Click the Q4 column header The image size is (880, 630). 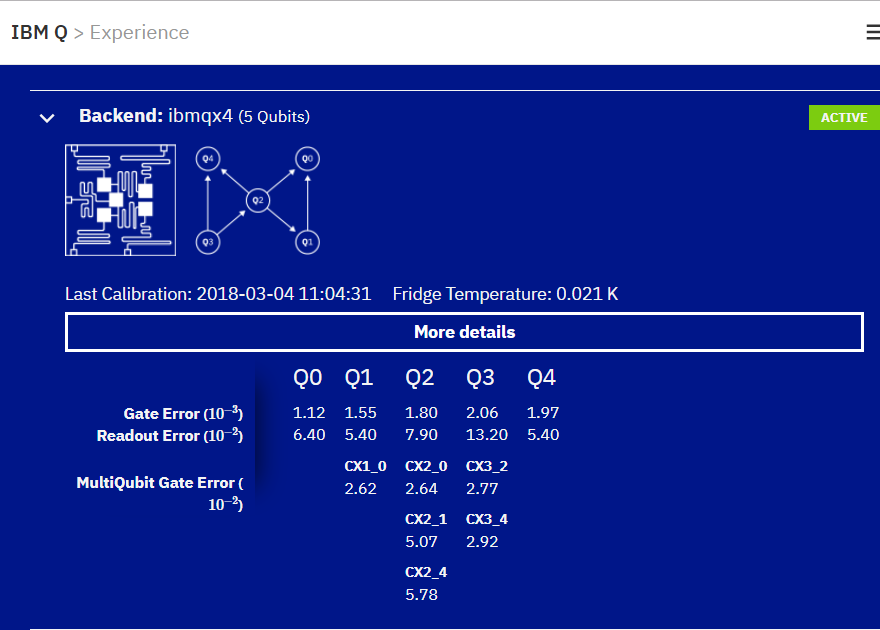point(541,378)
